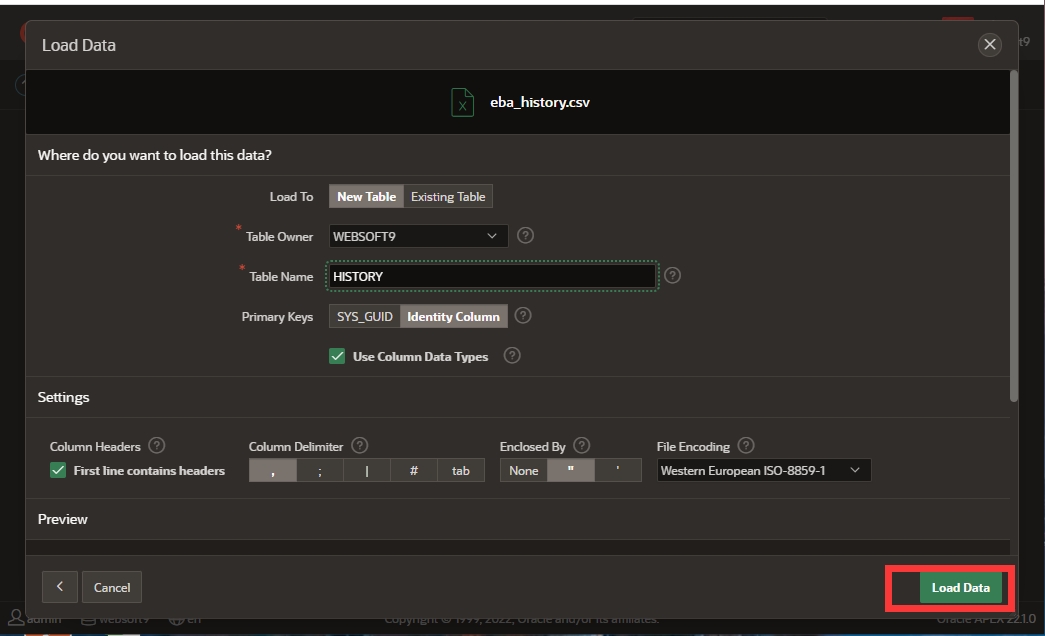Select New Table load option
The width and height of the screenshot is (1045, 636).
pos(366,197)
